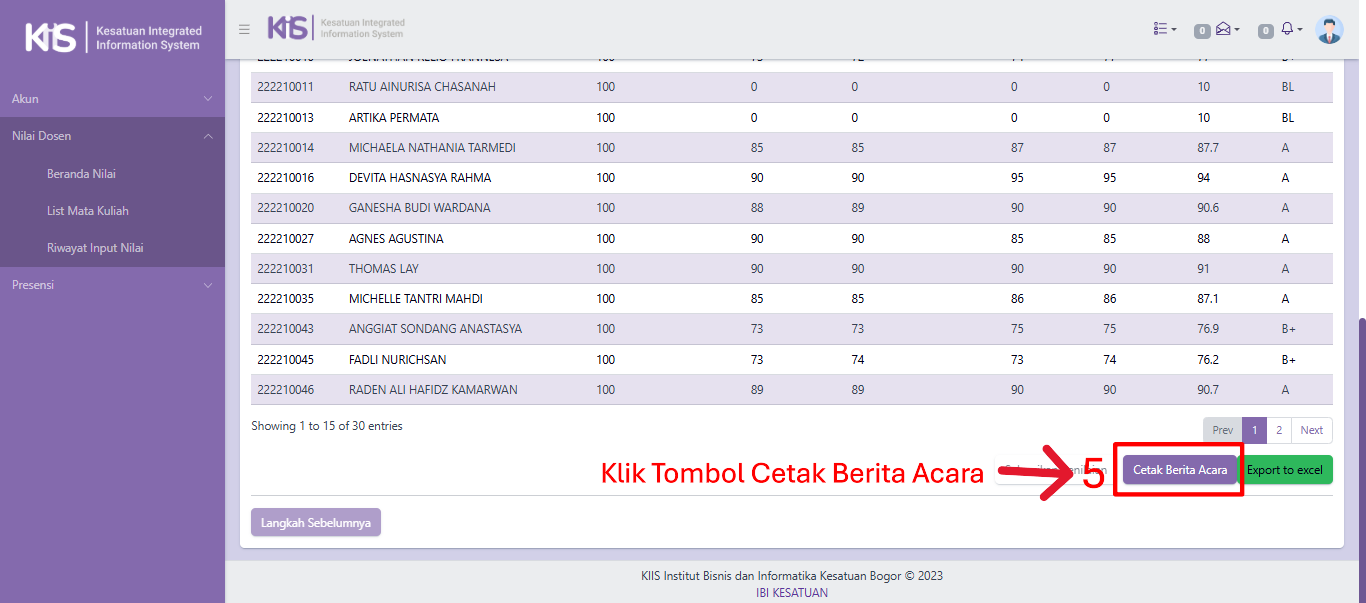Go to Riwayat Input Nilai
The width and height of the screenshot is (1366, 603).
click(95, 248)
